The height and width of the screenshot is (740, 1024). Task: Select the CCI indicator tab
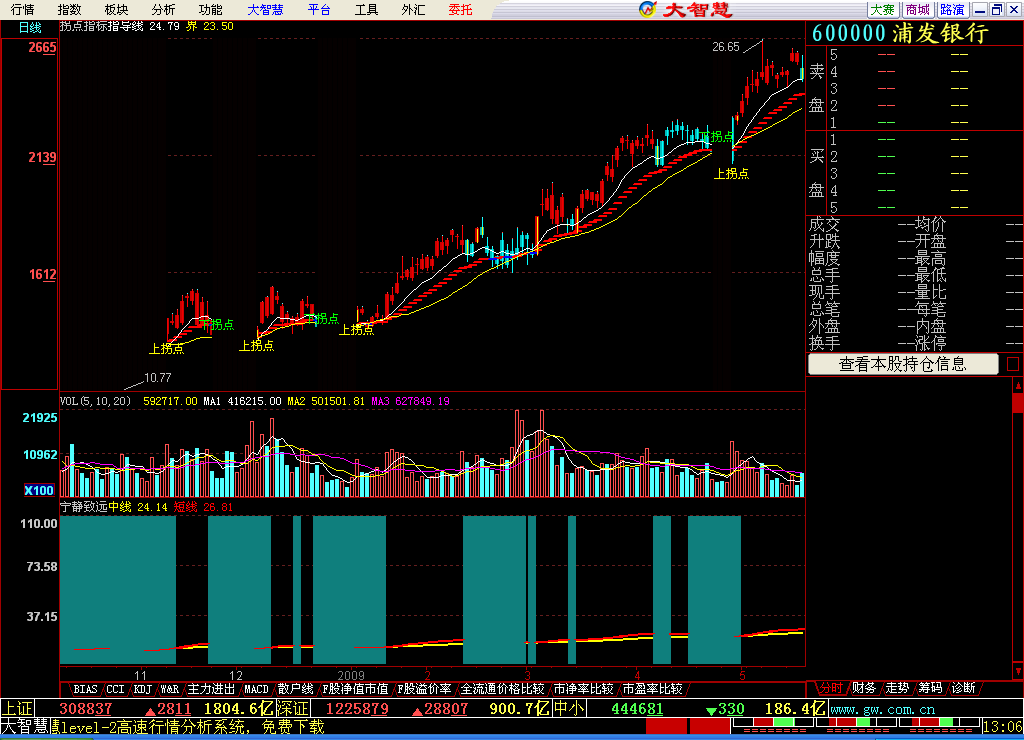click(x=115, y=689)
